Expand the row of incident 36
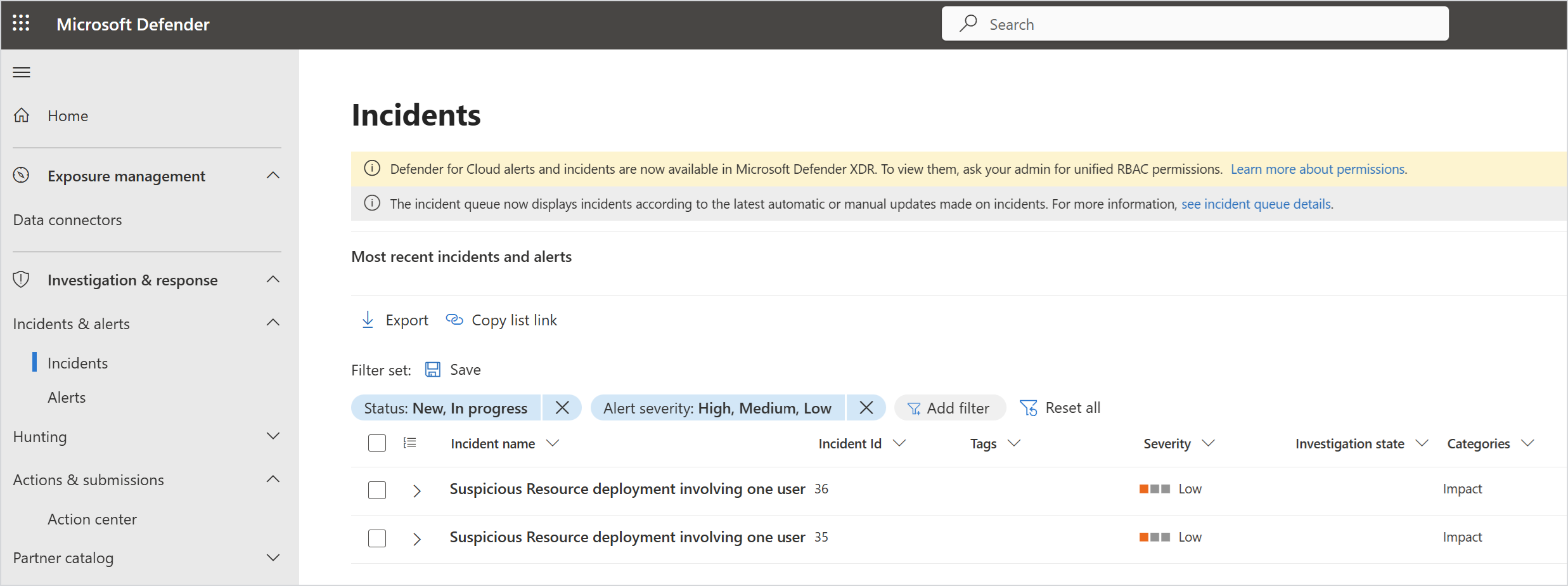 pos(417,490)
